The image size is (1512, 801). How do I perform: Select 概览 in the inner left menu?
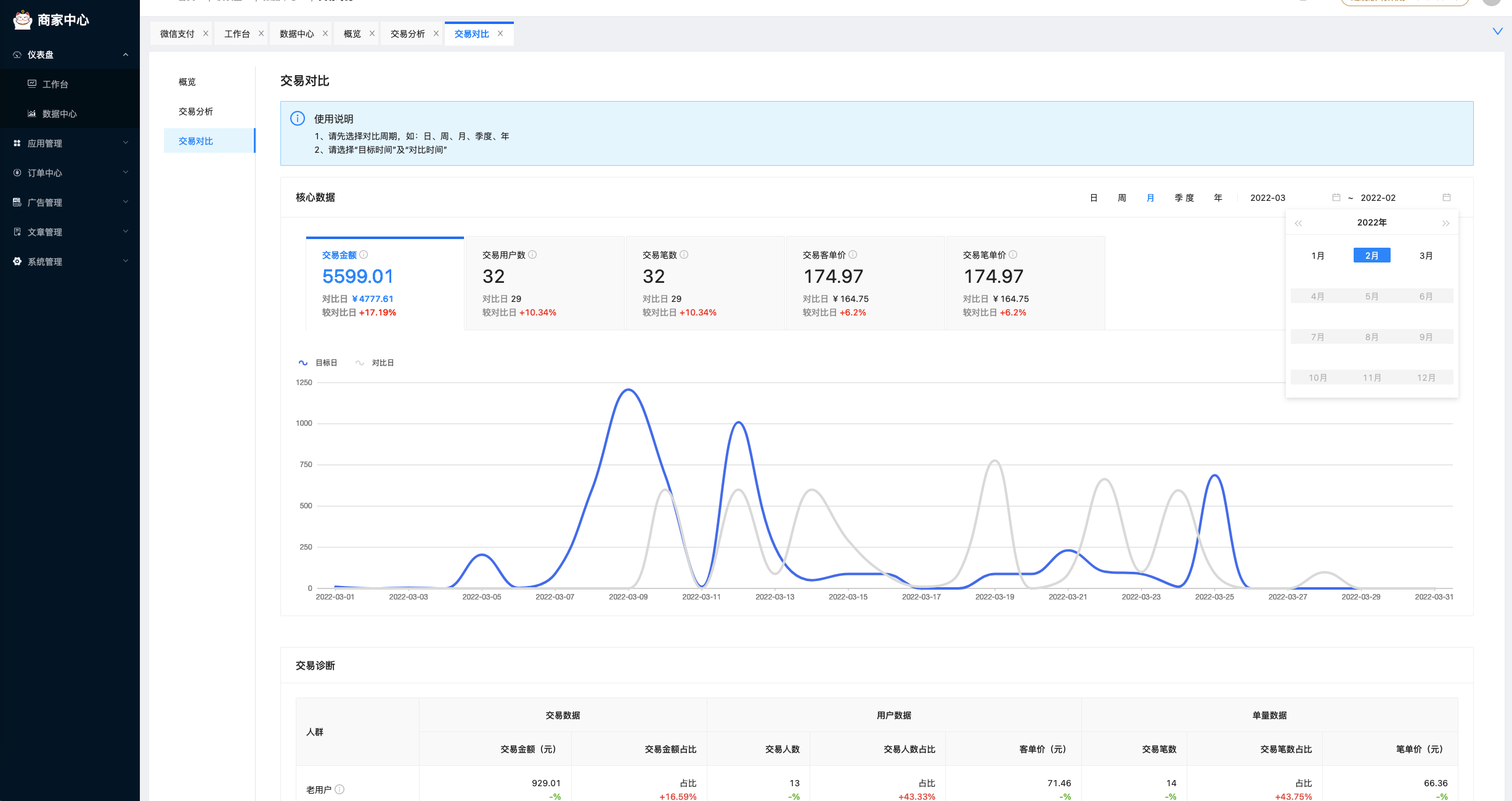click(209, 82)
